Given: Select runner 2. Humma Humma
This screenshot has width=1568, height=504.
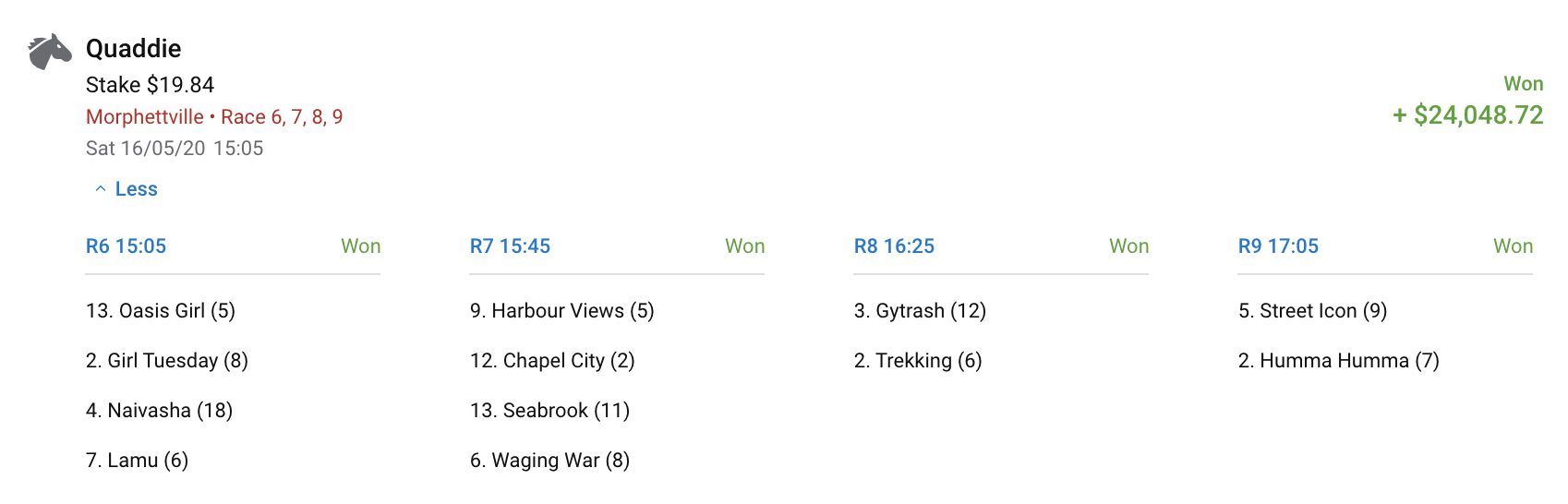Looking at the screenshot, I should click(1338, 361).
